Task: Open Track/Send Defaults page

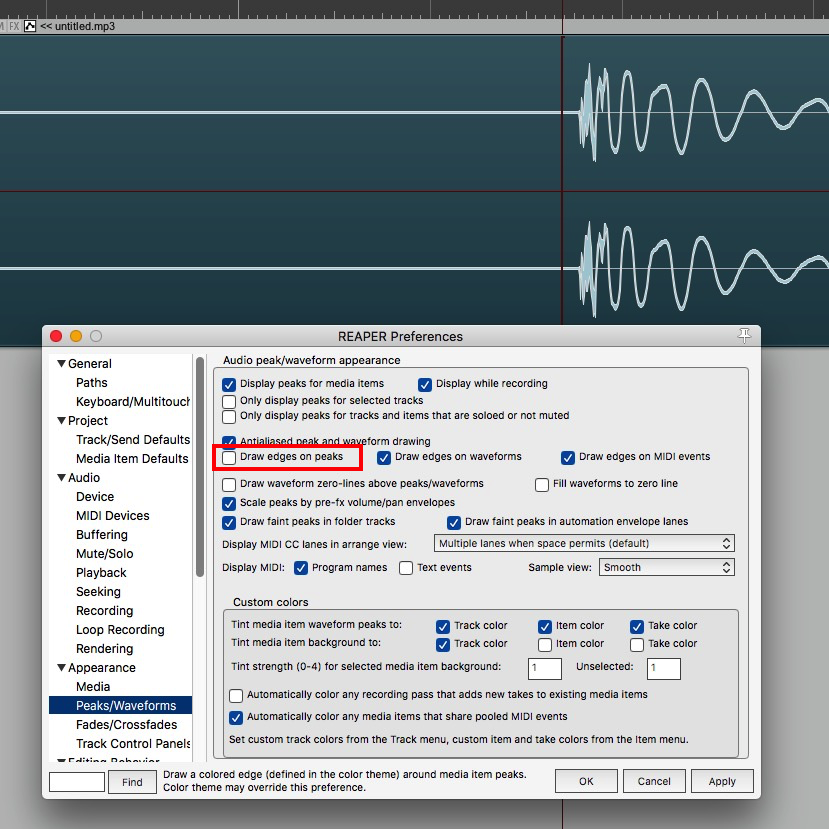Action: click(133, 439)
